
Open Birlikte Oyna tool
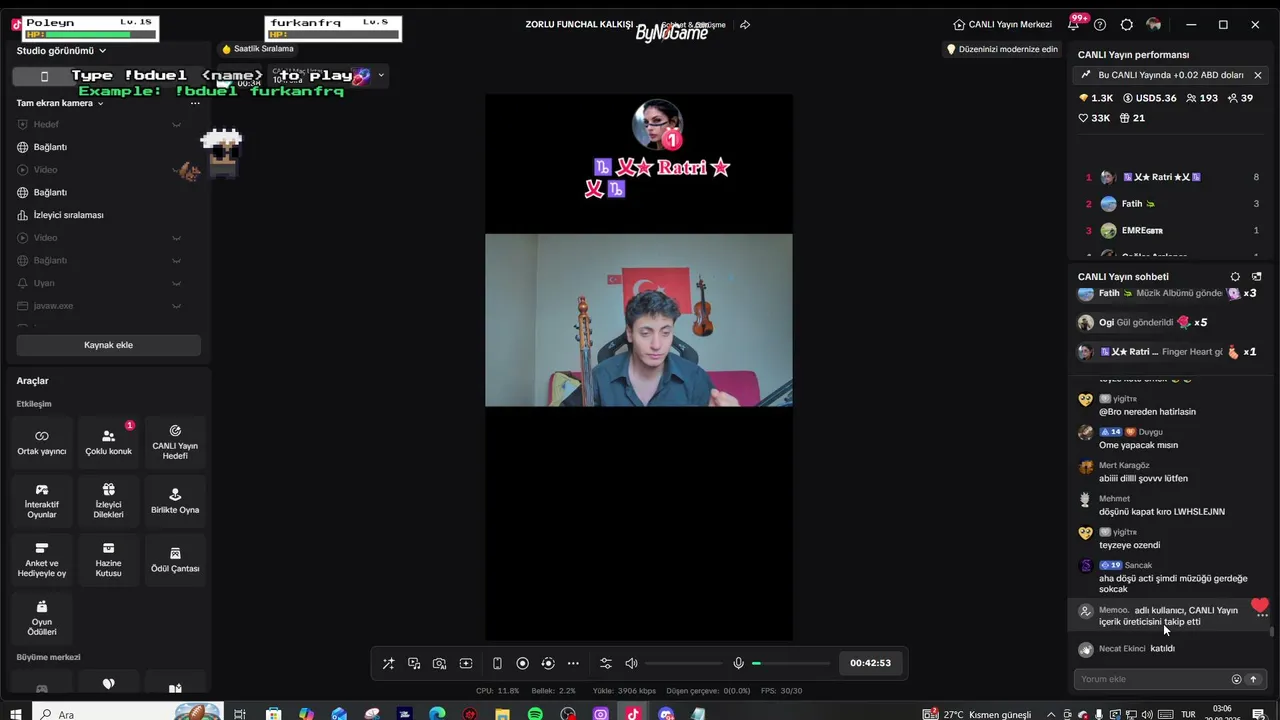(x=175, y=501)
